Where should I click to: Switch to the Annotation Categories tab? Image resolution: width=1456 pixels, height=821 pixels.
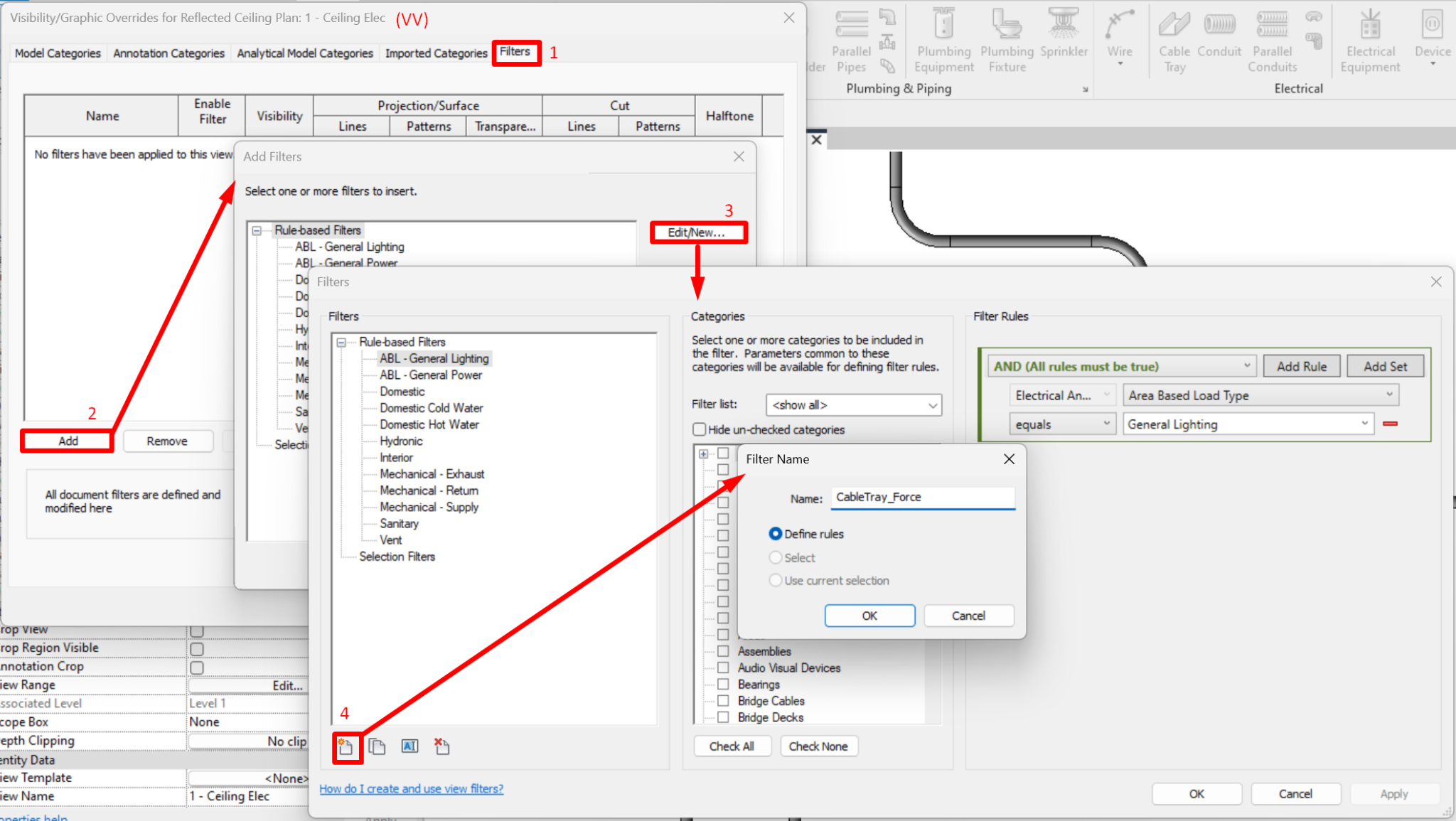168,53
